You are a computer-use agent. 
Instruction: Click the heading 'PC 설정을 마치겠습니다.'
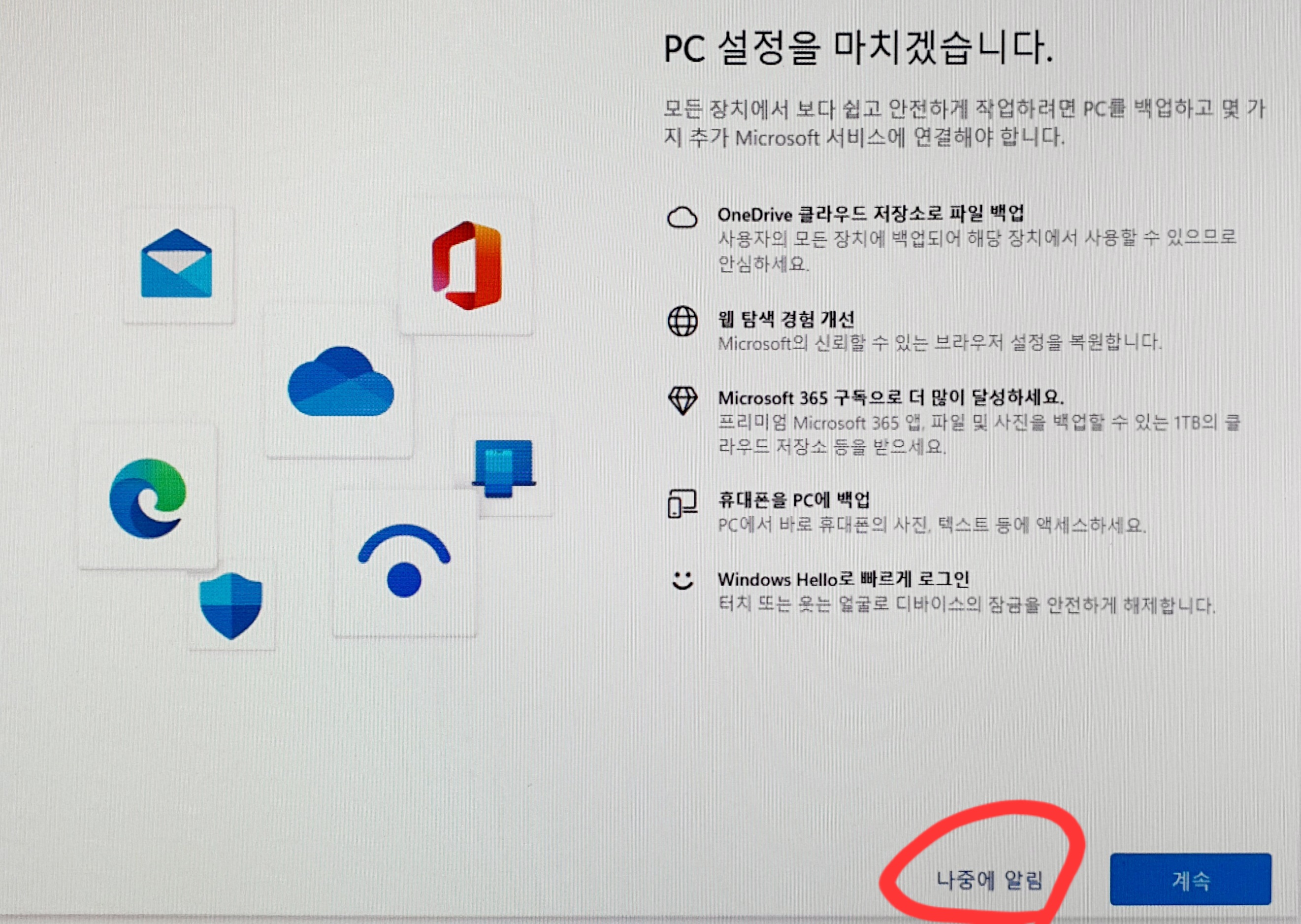click(x=858, y=48)
